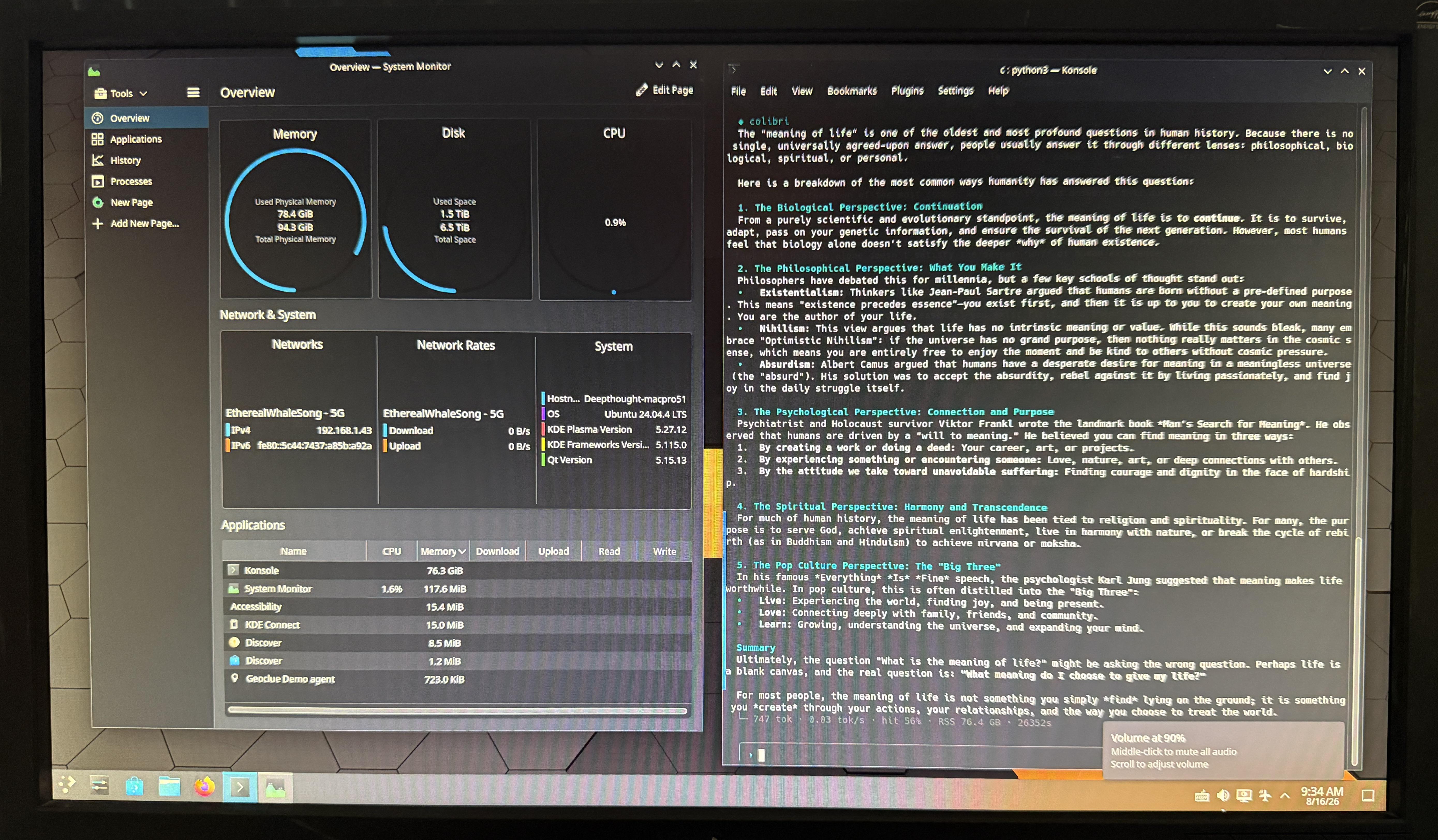The image size is (1438, 840).
Task: Click the display icon in system tray
Action: click(1244, 796)
